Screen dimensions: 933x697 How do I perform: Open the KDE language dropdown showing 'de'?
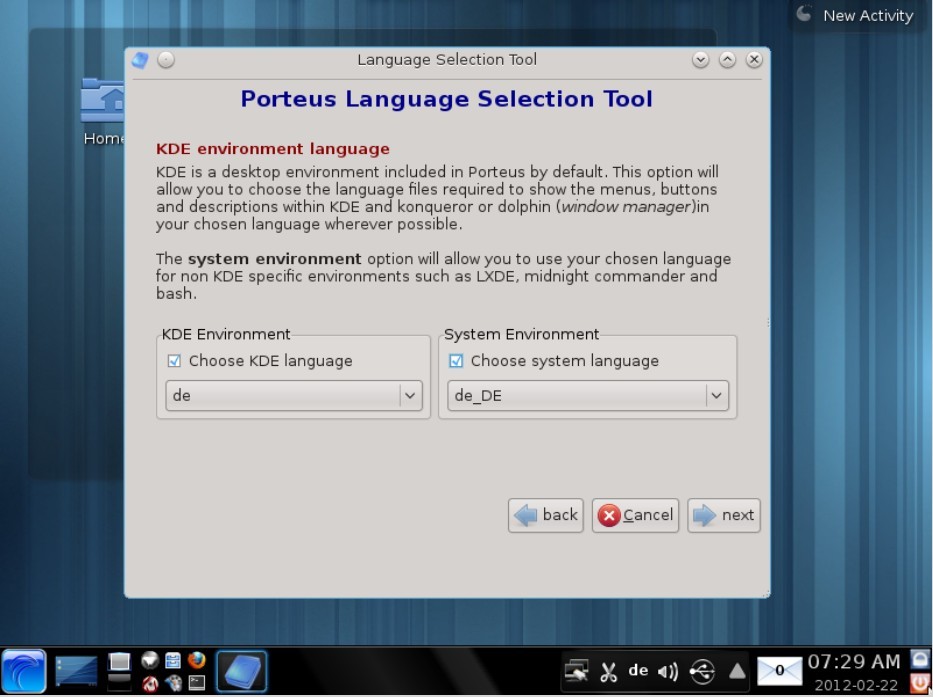point(294,396)
